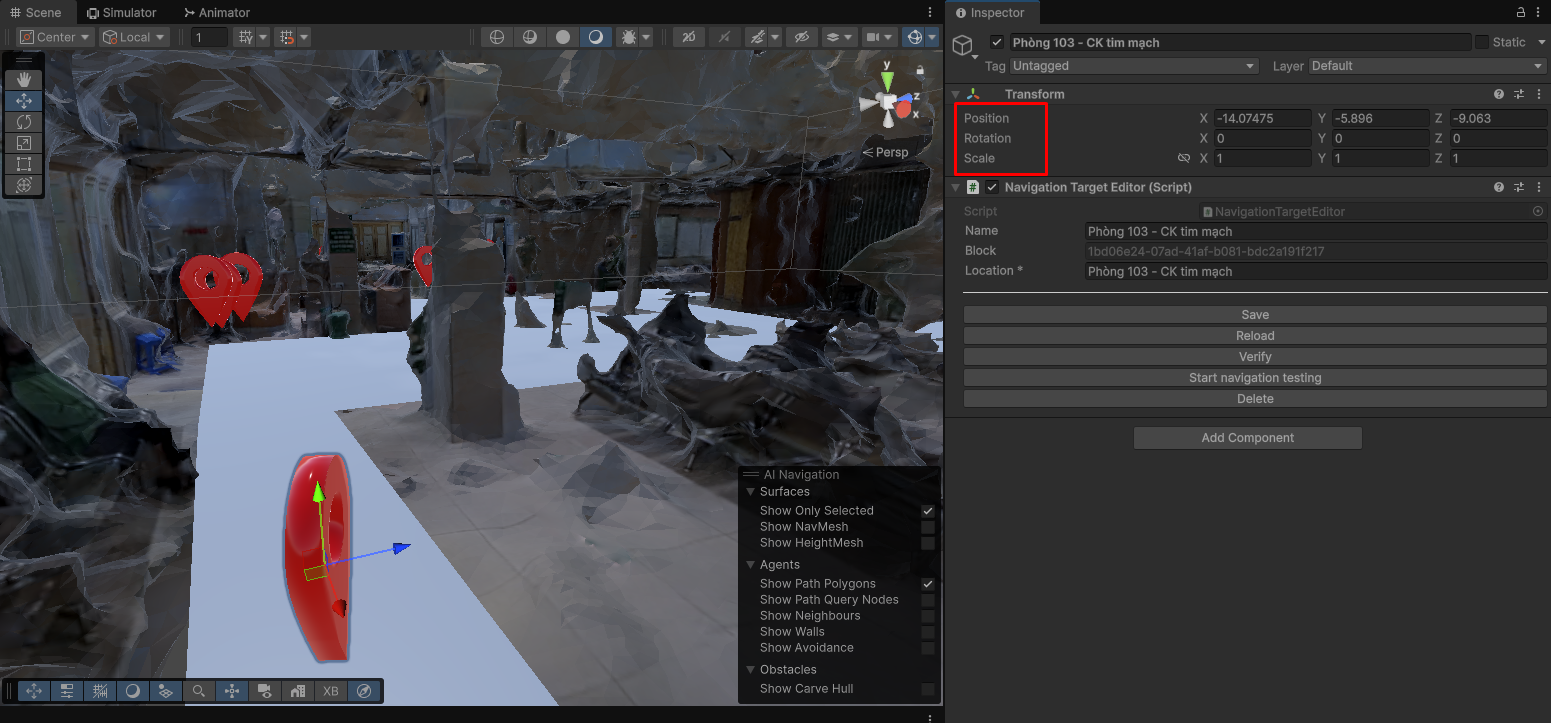Screen dimensions: 1551x723
Task: Click the search magnifier icon in bottom overlay bar
Action: tap(199, 691)
